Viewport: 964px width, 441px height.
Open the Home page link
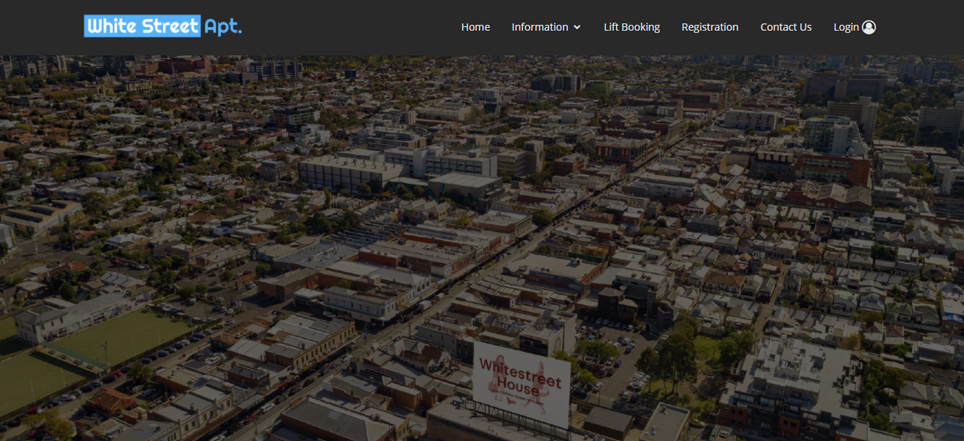475,27
